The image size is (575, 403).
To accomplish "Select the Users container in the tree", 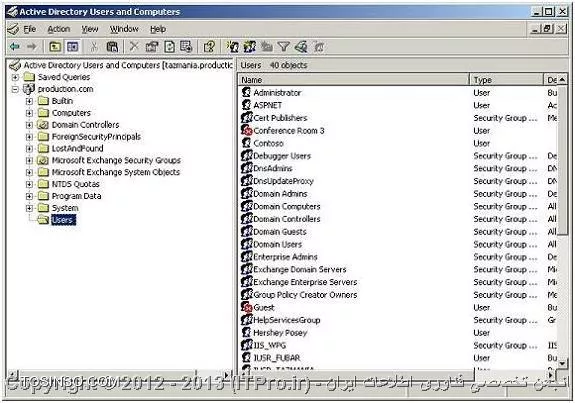I will click(63, 220).
